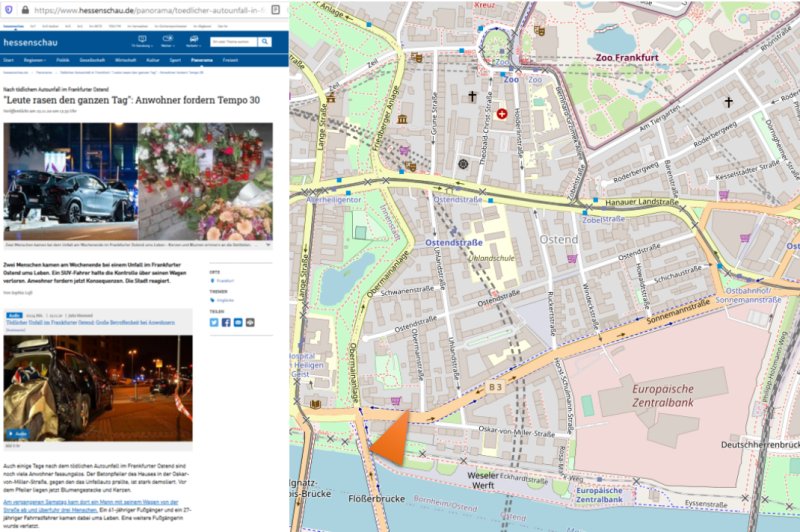Screen dimensions: 800x532
Task: Click the padlock site security icon
Action: [x=23, y=9]
